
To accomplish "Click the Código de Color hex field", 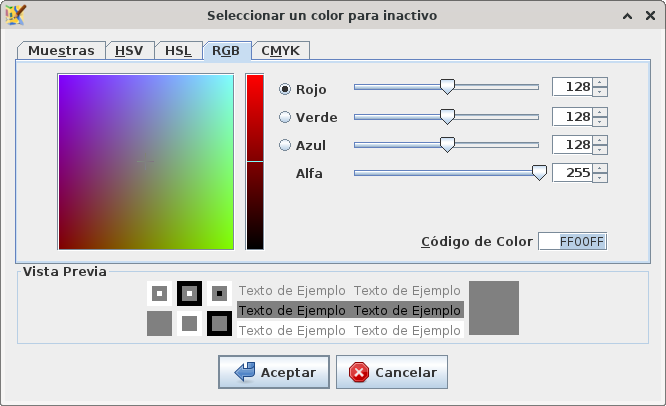I will [x=573, y=242].
